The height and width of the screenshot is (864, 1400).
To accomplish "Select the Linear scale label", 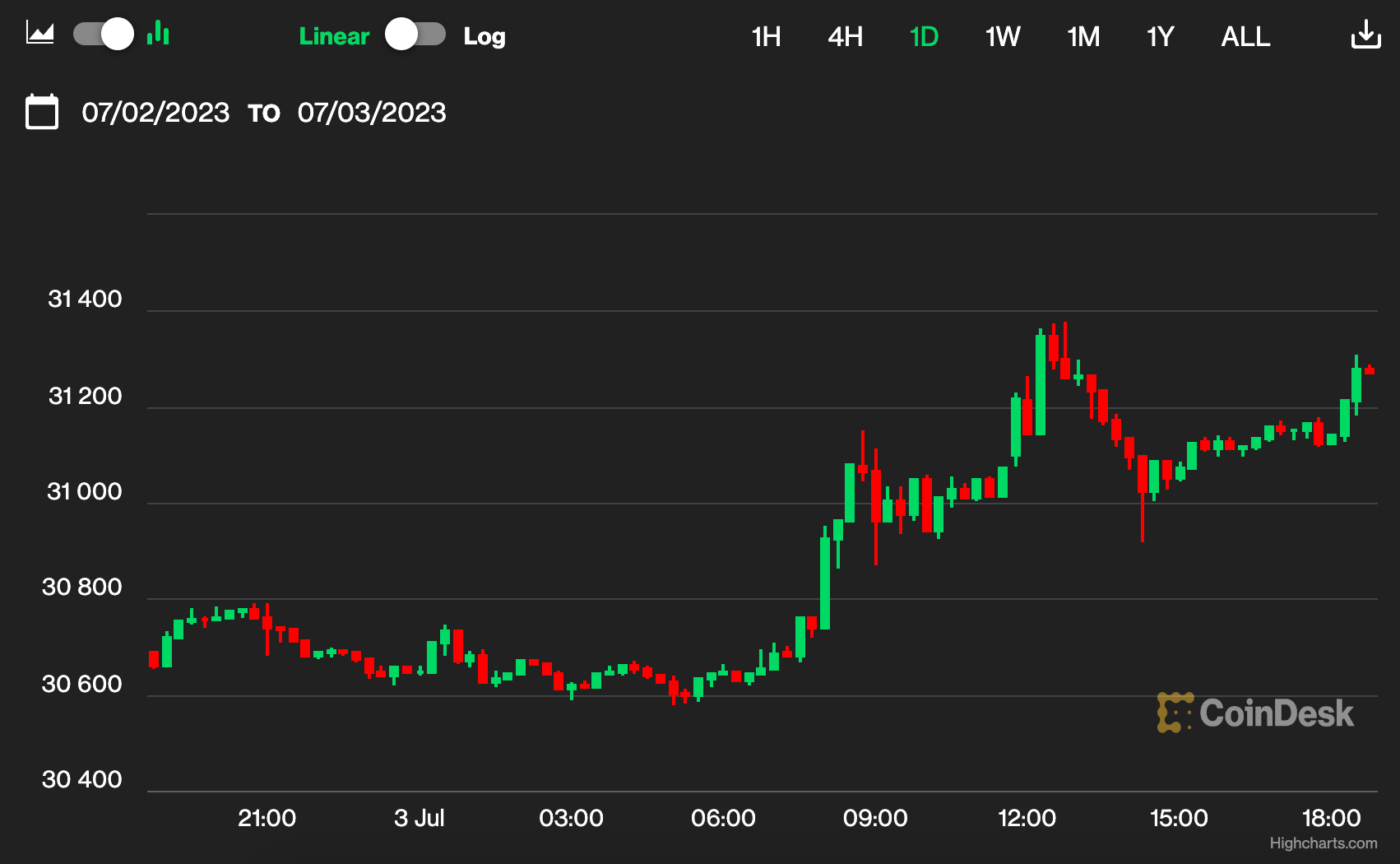I will click(334, 36).
